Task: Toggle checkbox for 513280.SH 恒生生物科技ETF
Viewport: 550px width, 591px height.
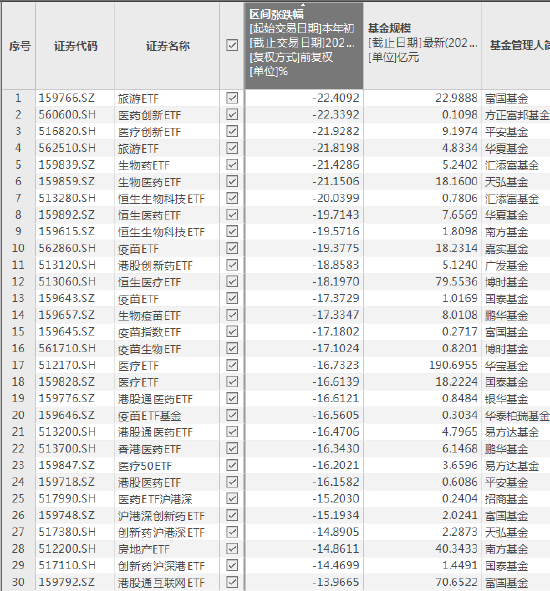Action: click(232, 198)
